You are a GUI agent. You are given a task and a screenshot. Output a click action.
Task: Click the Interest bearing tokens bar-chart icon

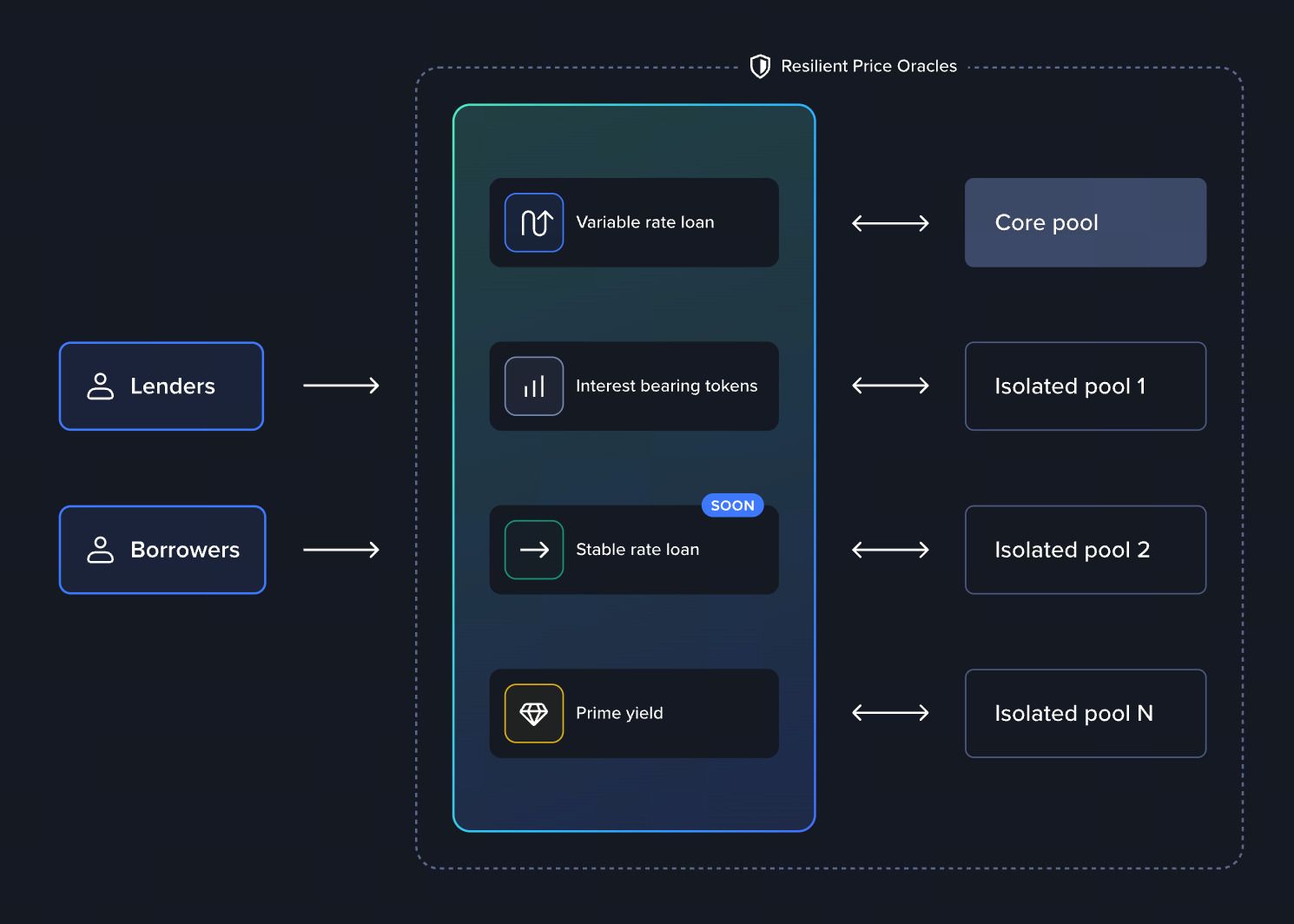tap(534, 386)
